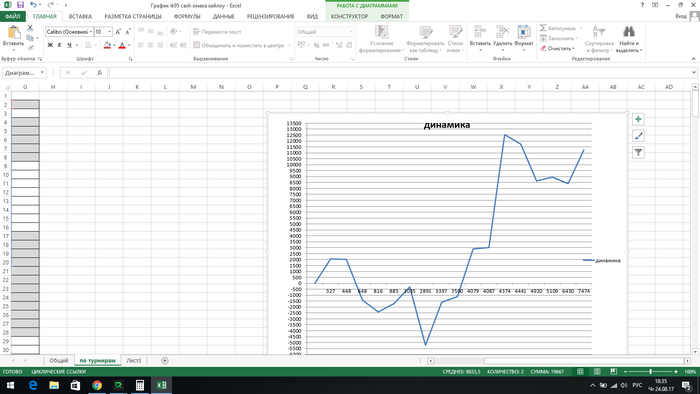Click the Вставить cells icon
The width and height of the screenshot is (700, 394).
pos(480,32)
